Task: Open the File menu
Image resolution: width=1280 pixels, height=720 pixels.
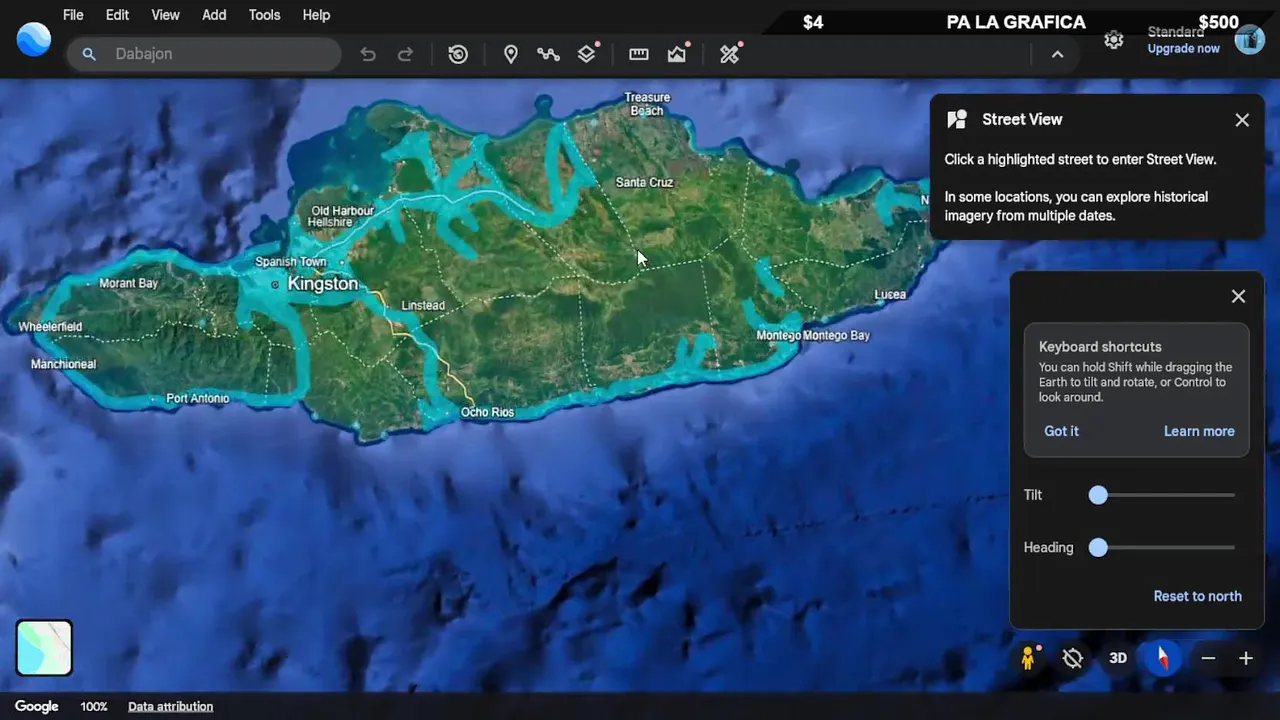Action: point(73,15)
